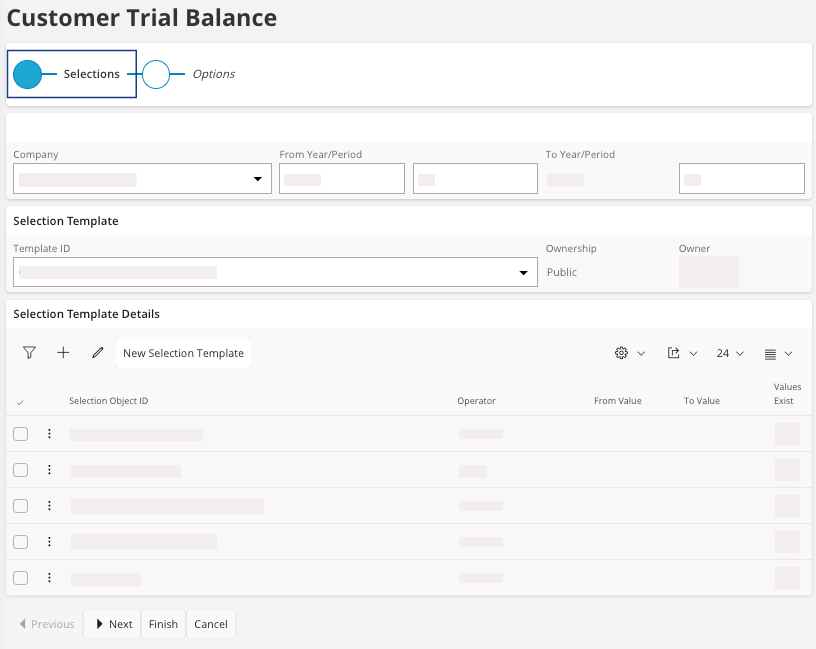The width and height of the screenshot is (816, 649).
Task: Open three-dot menu for last row
Action: [x=49, y=578]
